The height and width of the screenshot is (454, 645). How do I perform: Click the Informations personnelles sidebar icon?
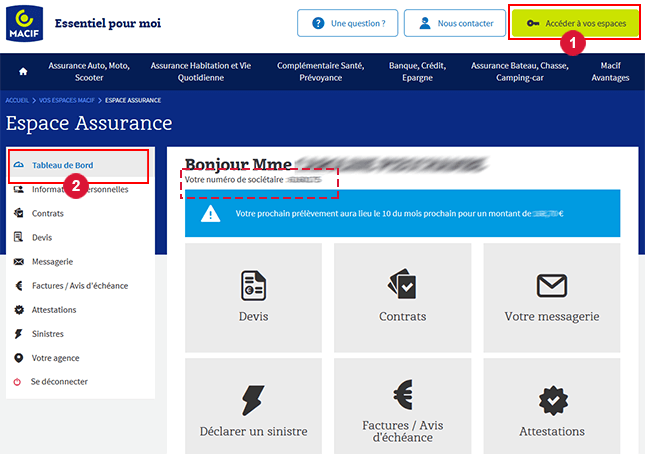[19, 189]
